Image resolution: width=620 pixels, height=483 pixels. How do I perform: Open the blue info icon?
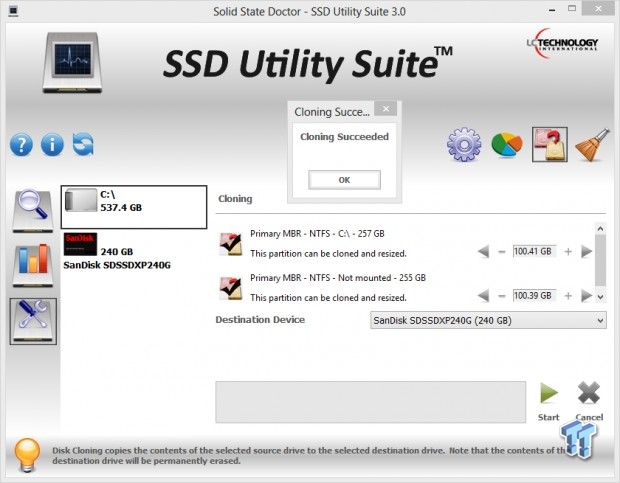(52, 145)
